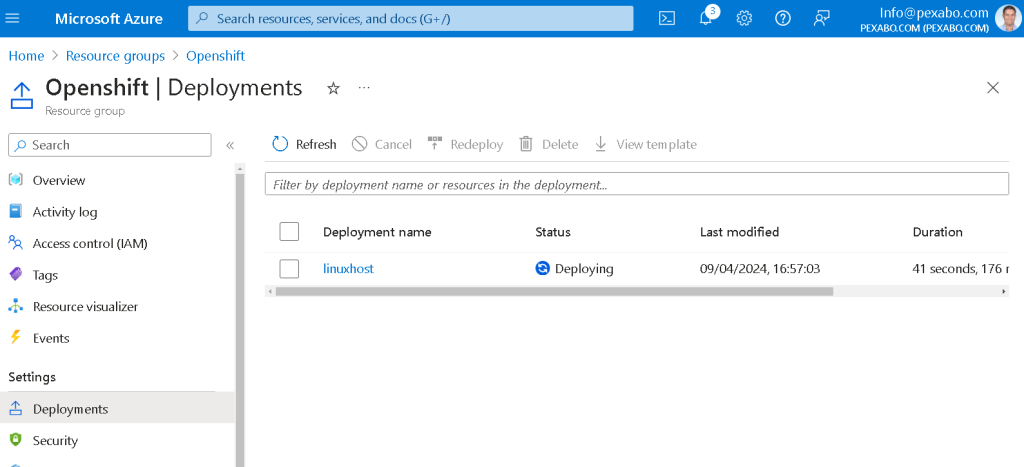1024x467 pixels.
Task: Click the user profile avatar
Action: coord(1008,18)
